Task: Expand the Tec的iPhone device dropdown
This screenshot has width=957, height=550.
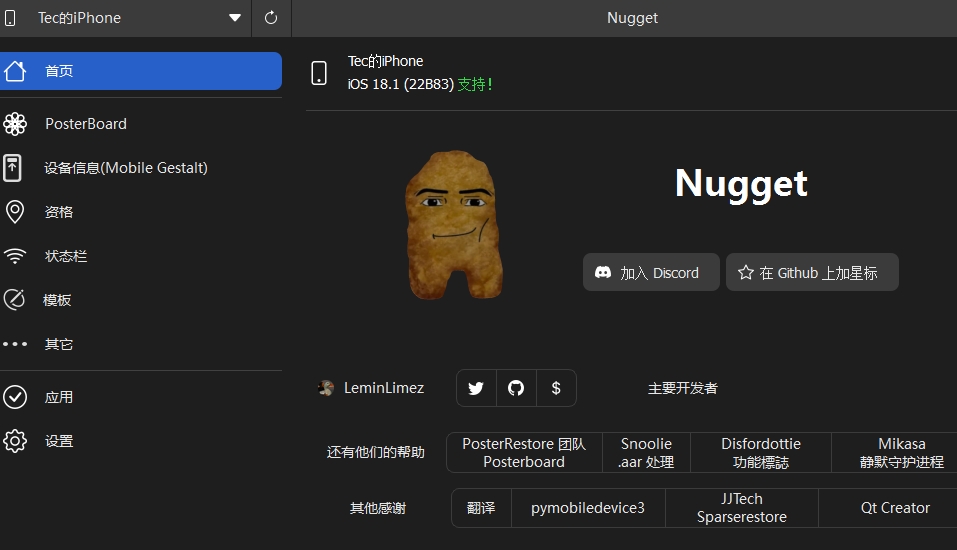Action: coord(234,18)
